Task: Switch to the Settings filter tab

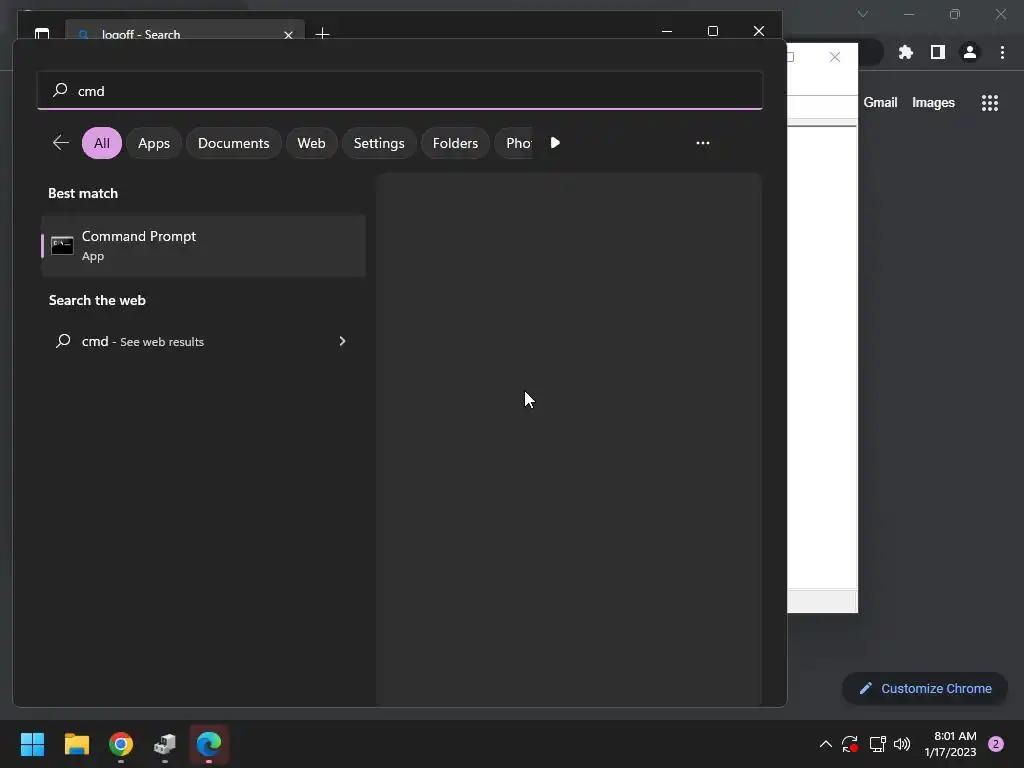Action: pos(379,143)
